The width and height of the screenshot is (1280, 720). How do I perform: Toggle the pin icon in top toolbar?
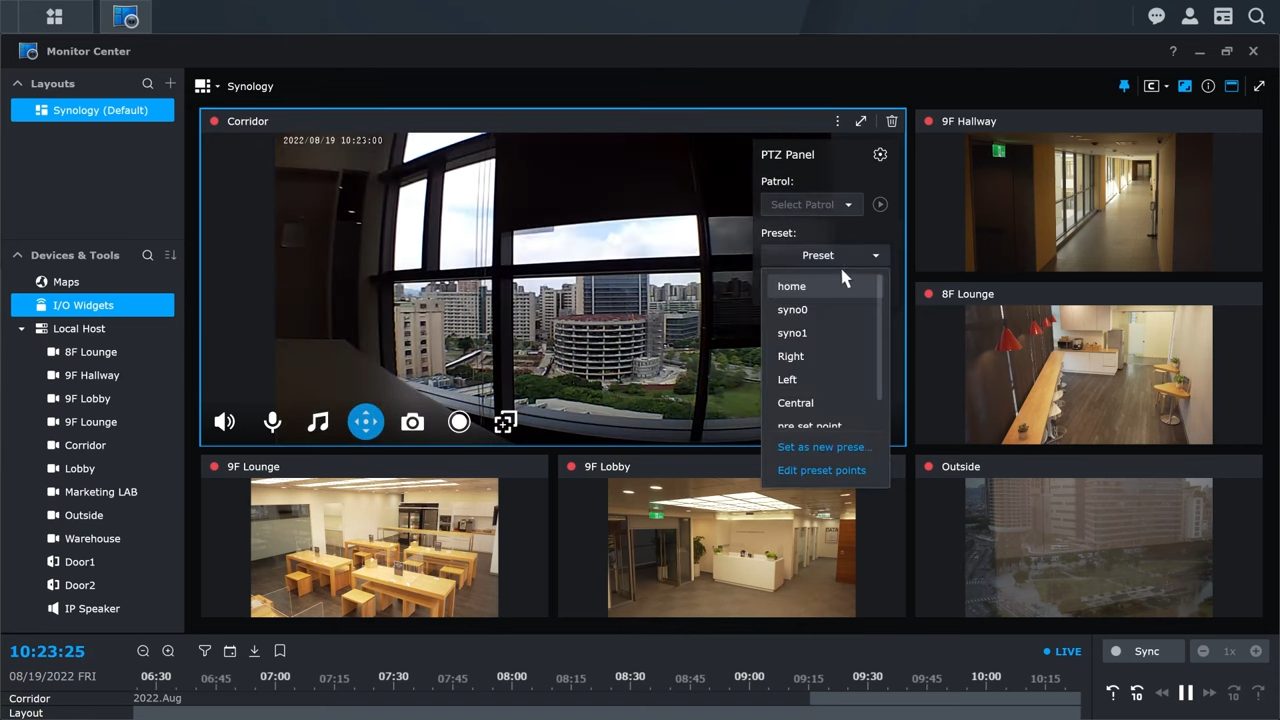(x=1124, y=86)
